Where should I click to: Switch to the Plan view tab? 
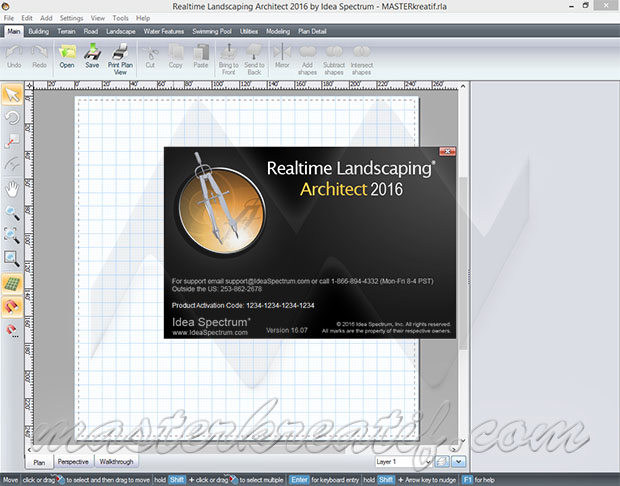click(x=39, y=462)
